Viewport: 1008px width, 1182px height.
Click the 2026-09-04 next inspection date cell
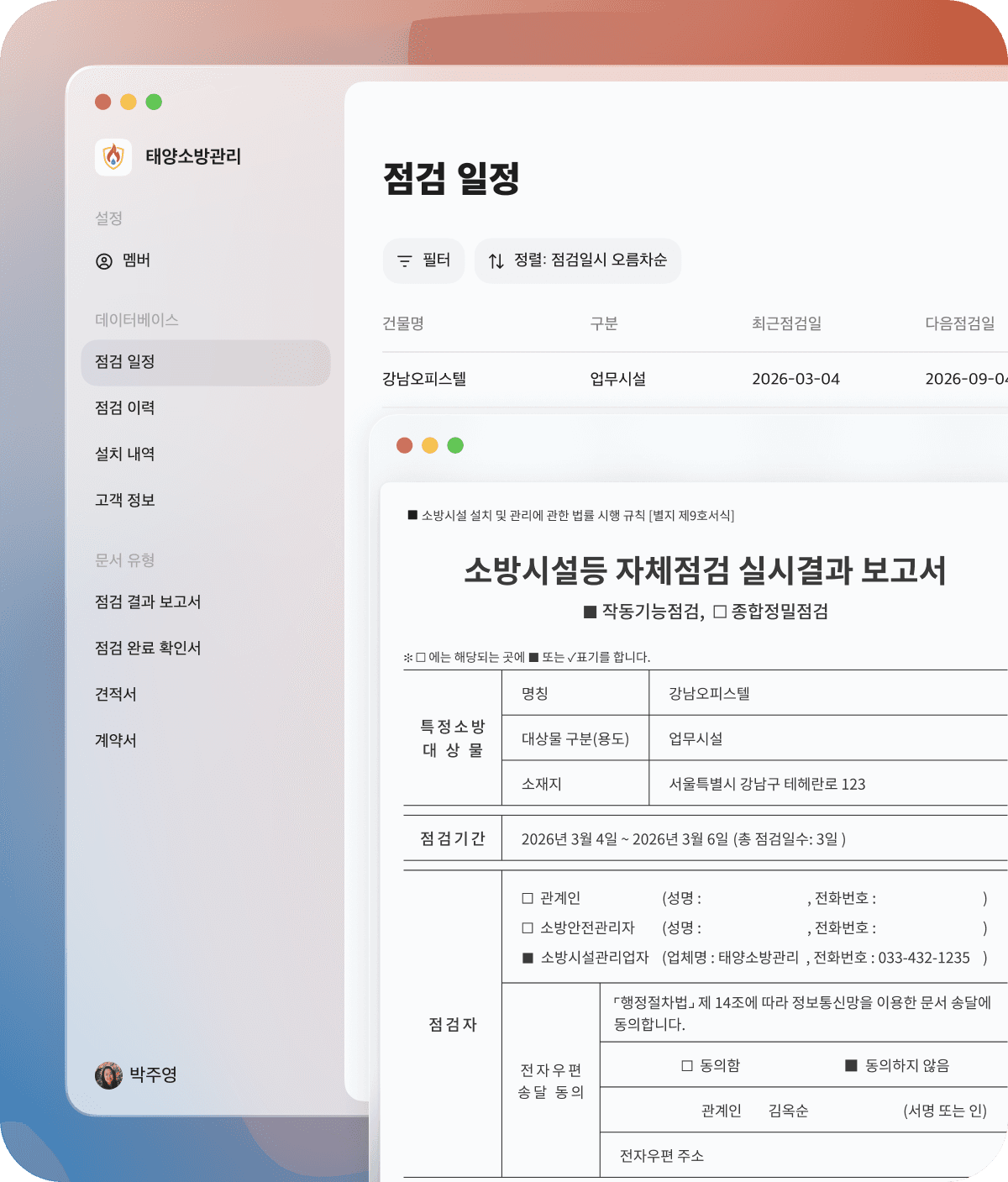click(x=966, y=380)
